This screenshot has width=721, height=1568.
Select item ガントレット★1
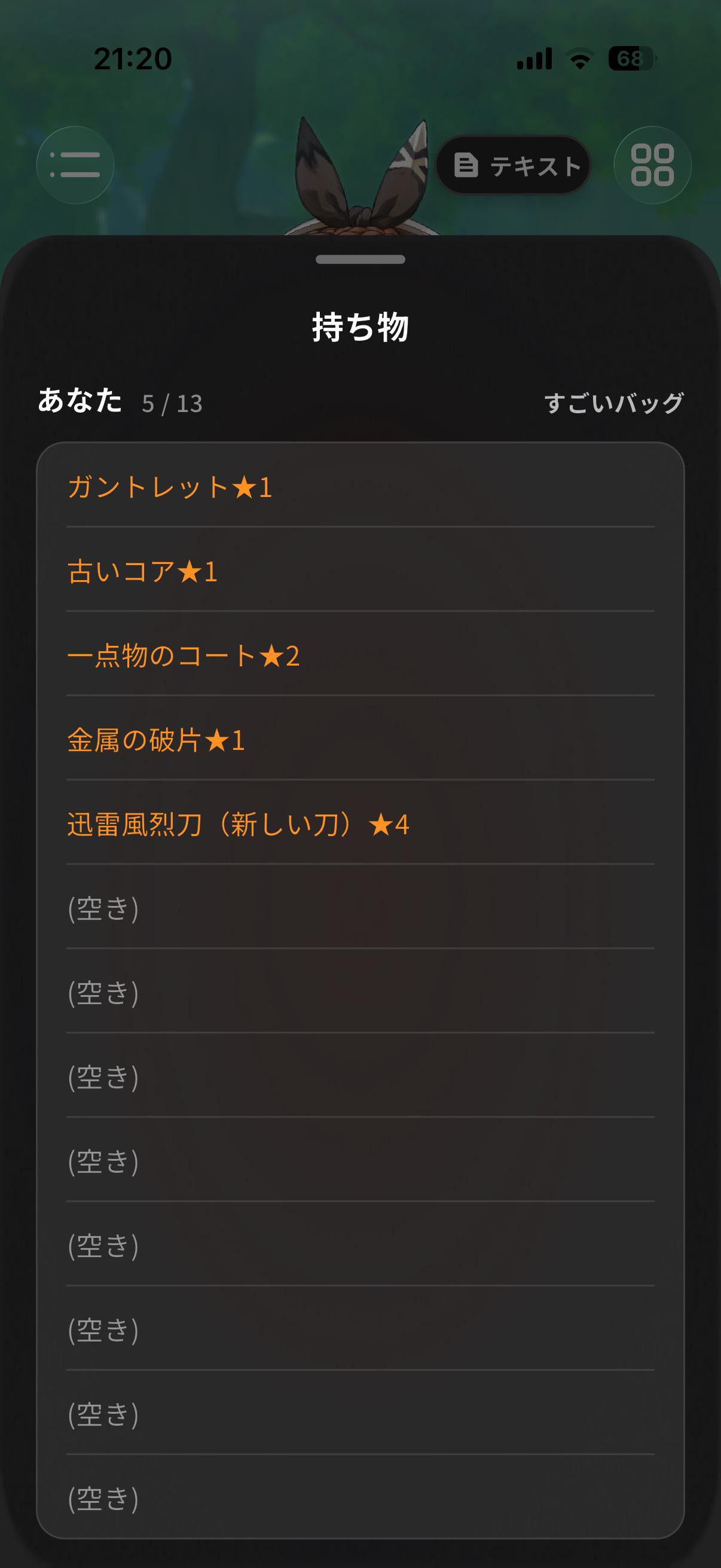(x=360, y=486)
